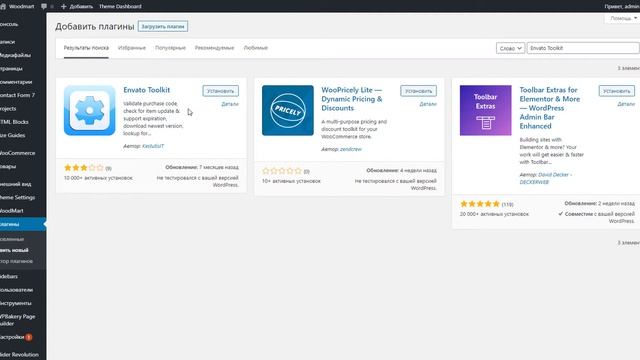Click Envato Toolkit three-star rating

pos(84,168)
